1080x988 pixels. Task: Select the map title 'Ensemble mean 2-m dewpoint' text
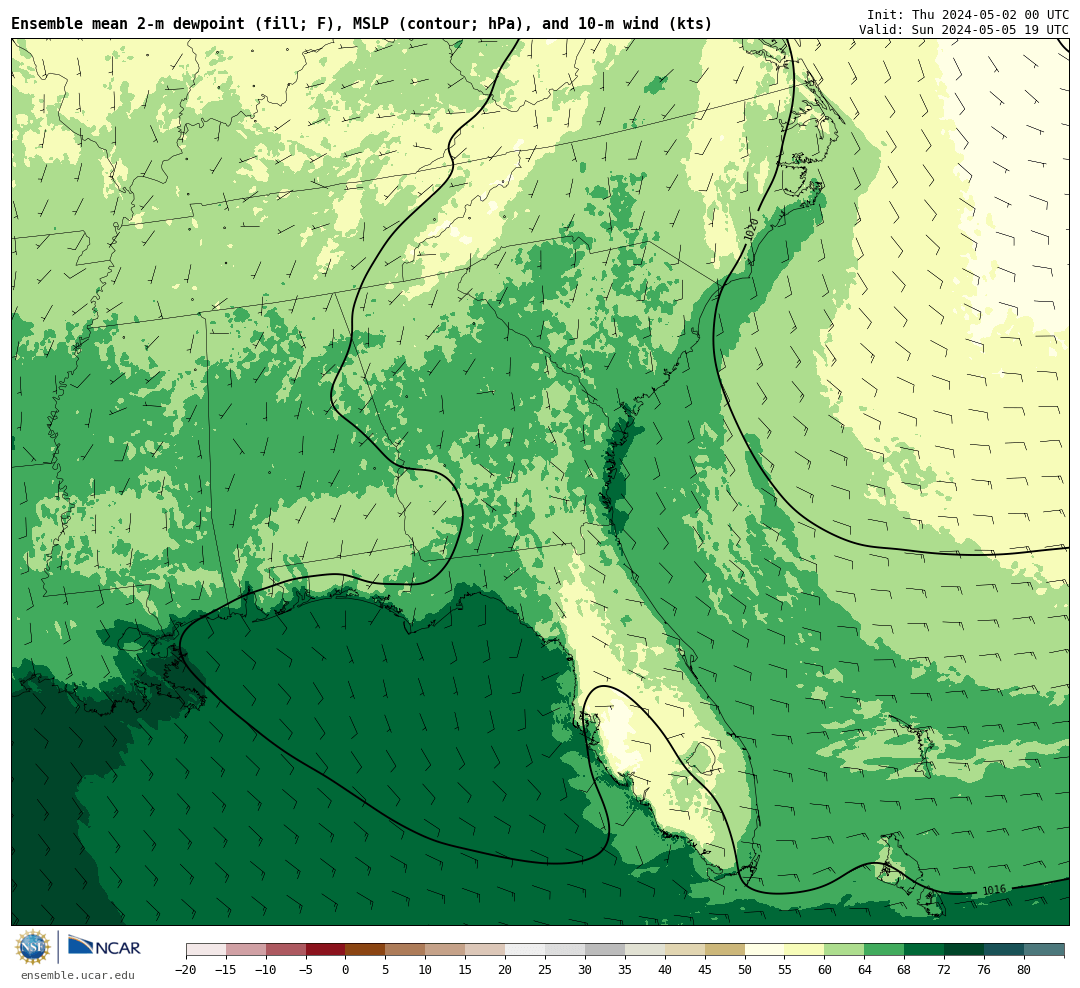[128, 24]
